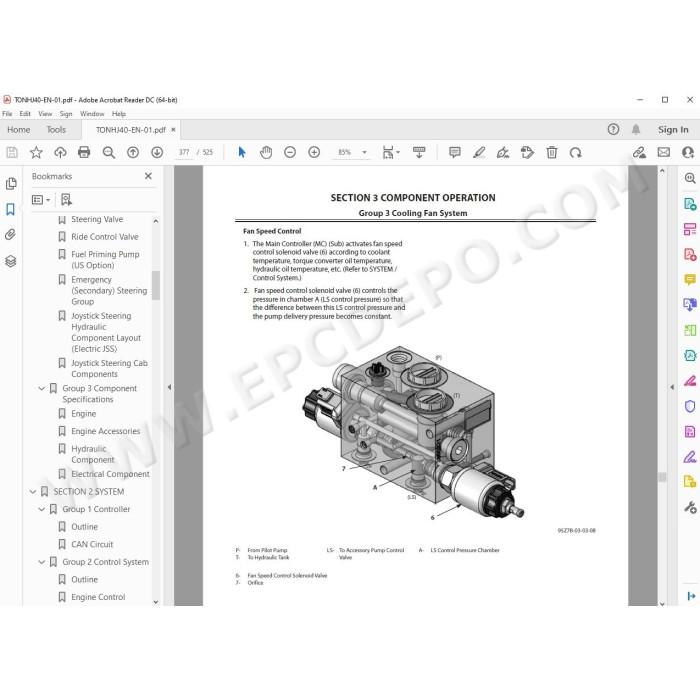Screen dimensions: 700x700
Task: Go to previous page arrow
Action: pyautogui.click(x=133, y=153)
